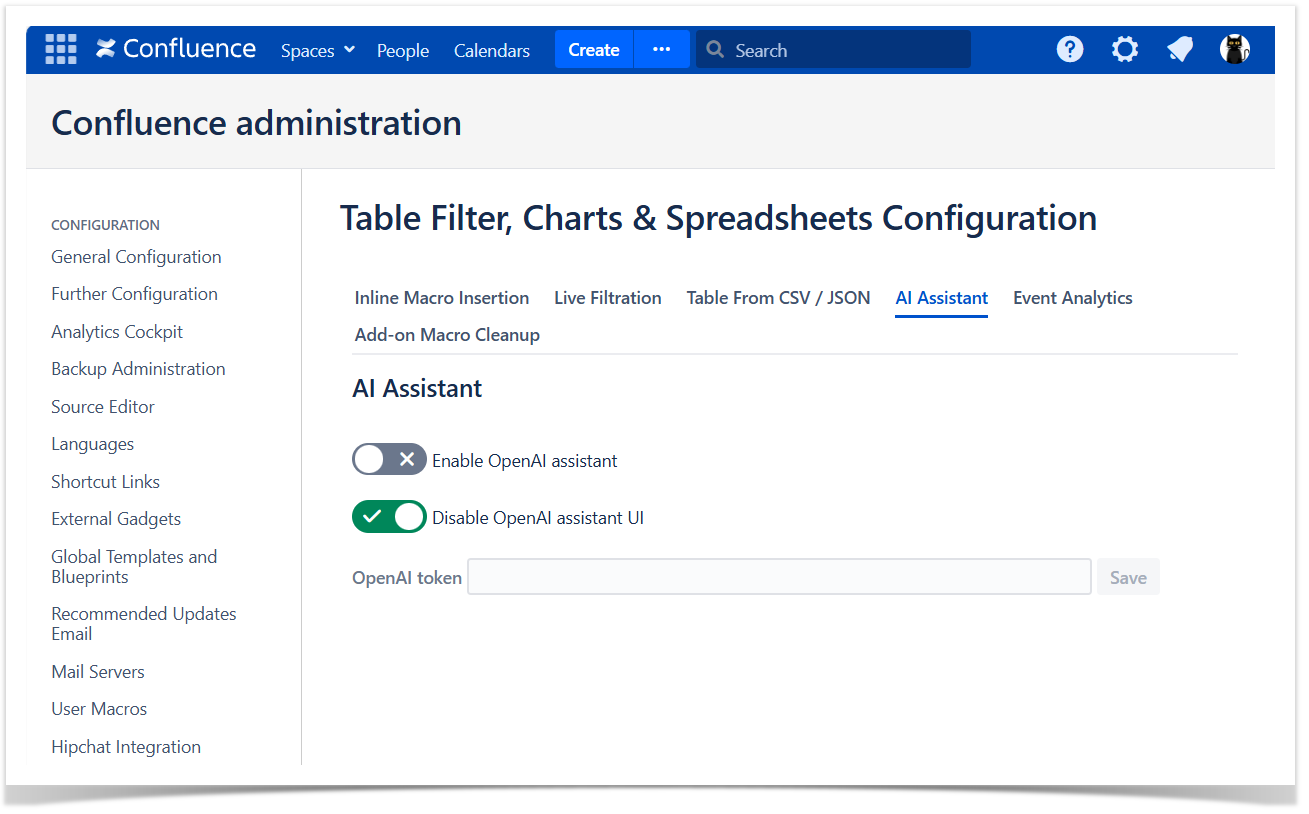The height and width of the screenshot is (814, 1309).
Task: Open the settings gear icon
Action: point(1125,49)
